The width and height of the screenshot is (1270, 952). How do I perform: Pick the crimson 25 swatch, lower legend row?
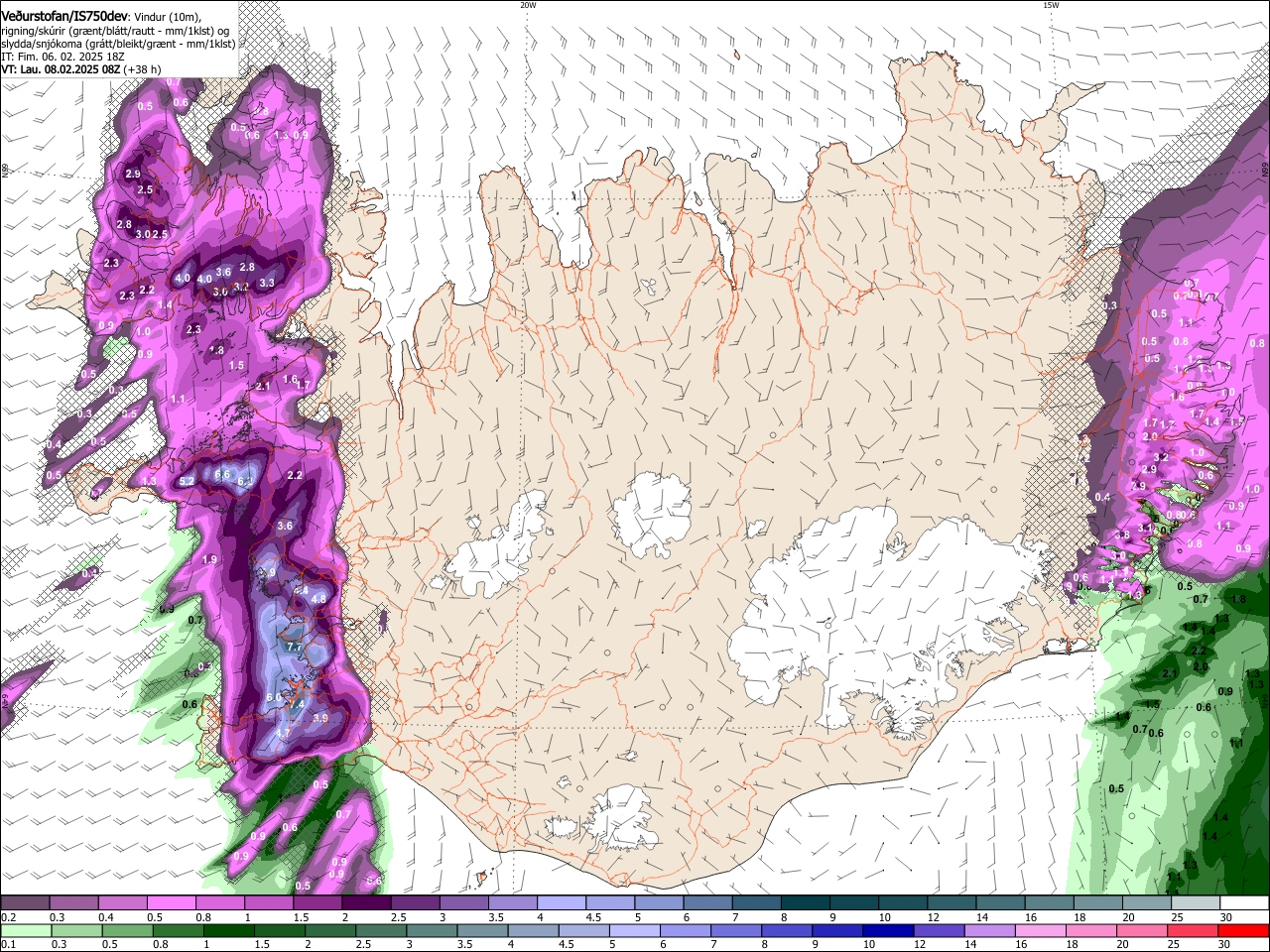pos(1193,930)
